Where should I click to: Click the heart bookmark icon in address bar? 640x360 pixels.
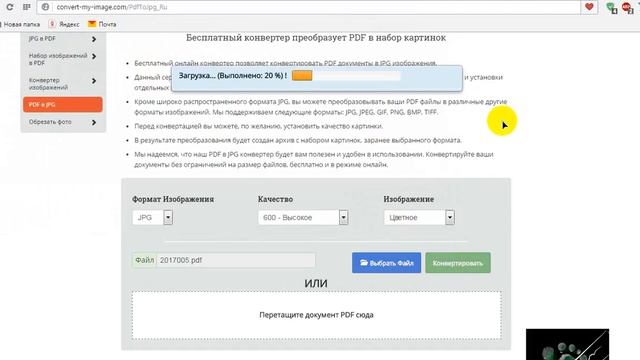pyautogui.click(x=589, y=7)
